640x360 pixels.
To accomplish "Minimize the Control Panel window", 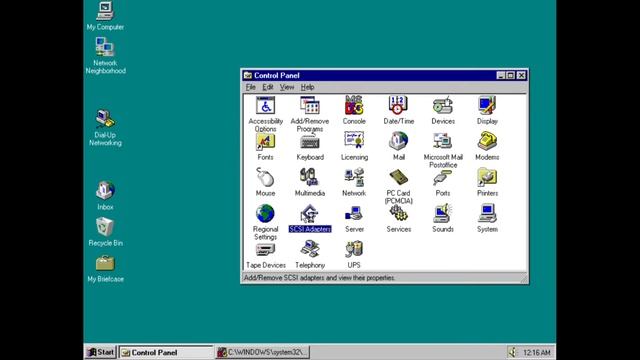I will [501, 75].
